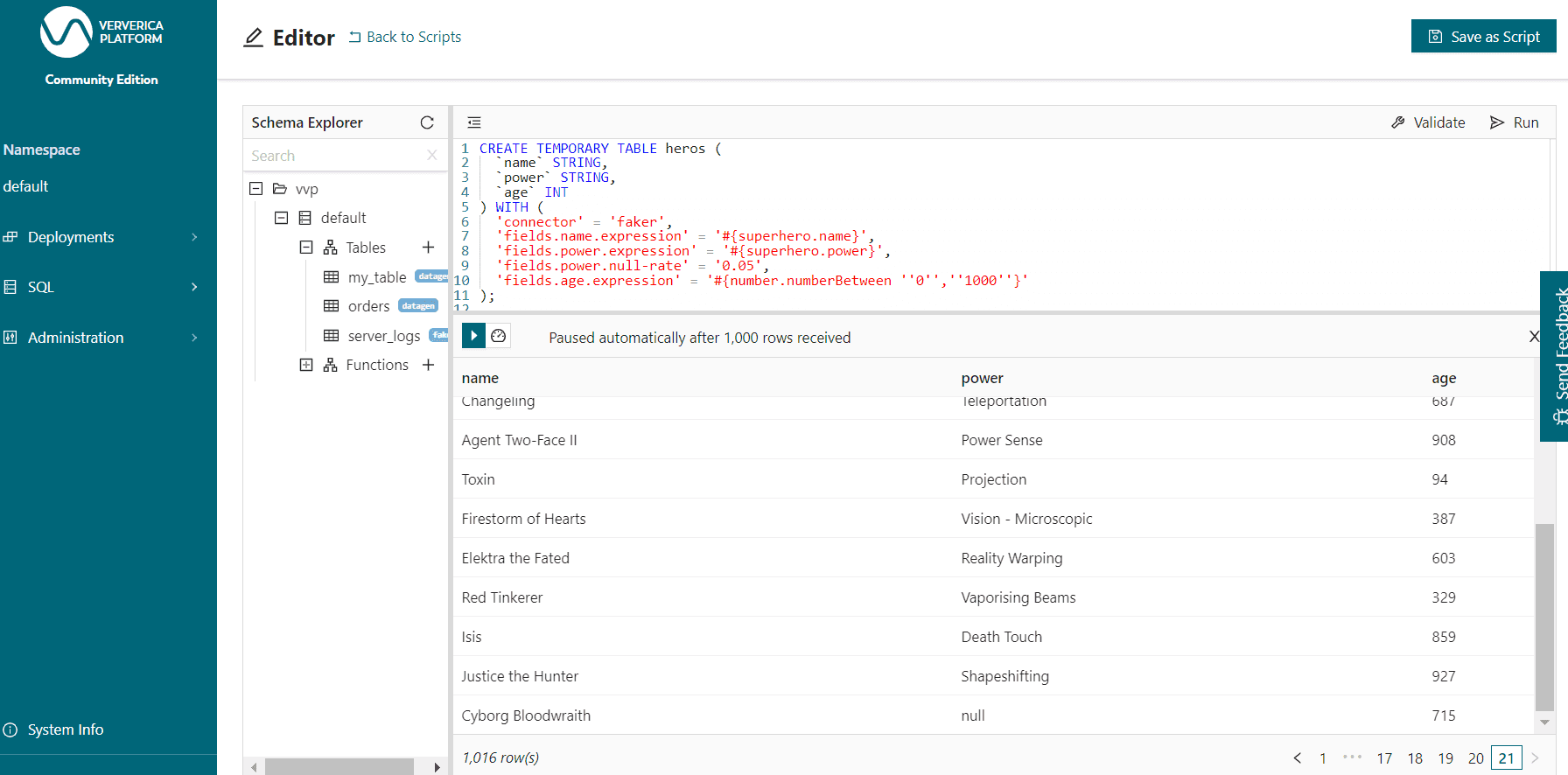Select the server_logs tree item
Viewport: 1568px width, 775px height.
[384, 336]
